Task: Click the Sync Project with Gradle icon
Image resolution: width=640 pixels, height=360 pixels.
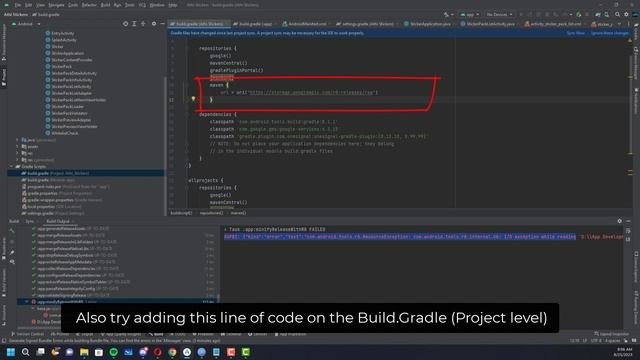Action: (598, 14)
